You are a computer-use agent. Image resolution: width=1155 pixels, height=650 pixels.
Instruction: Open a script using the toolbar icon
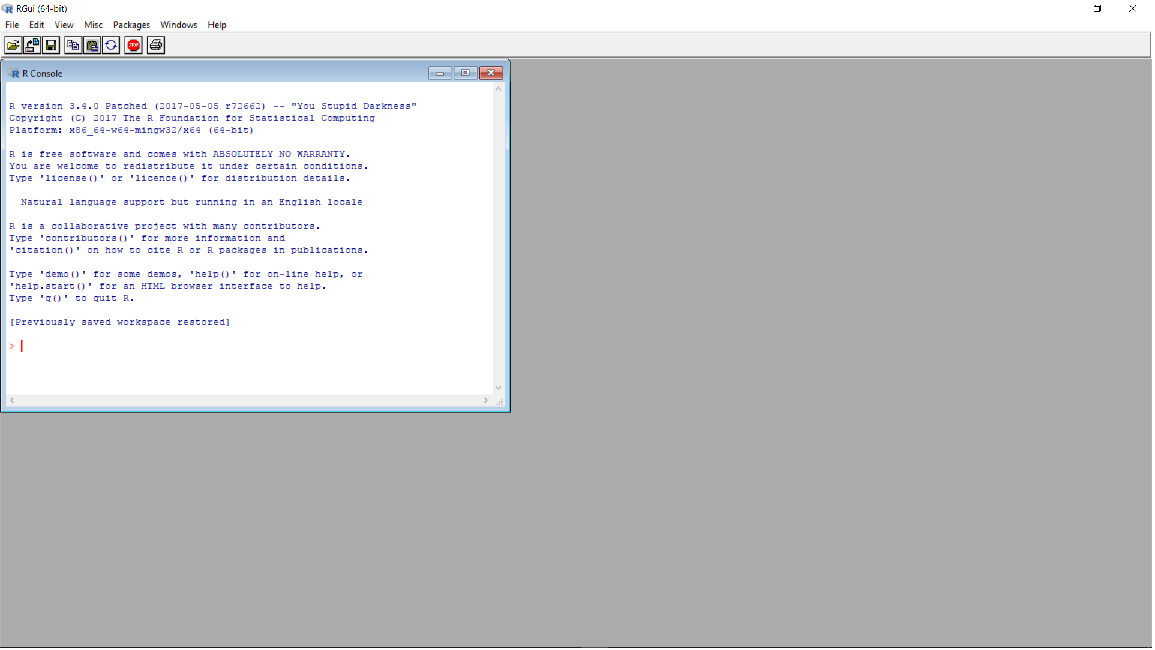pos(13,44)
